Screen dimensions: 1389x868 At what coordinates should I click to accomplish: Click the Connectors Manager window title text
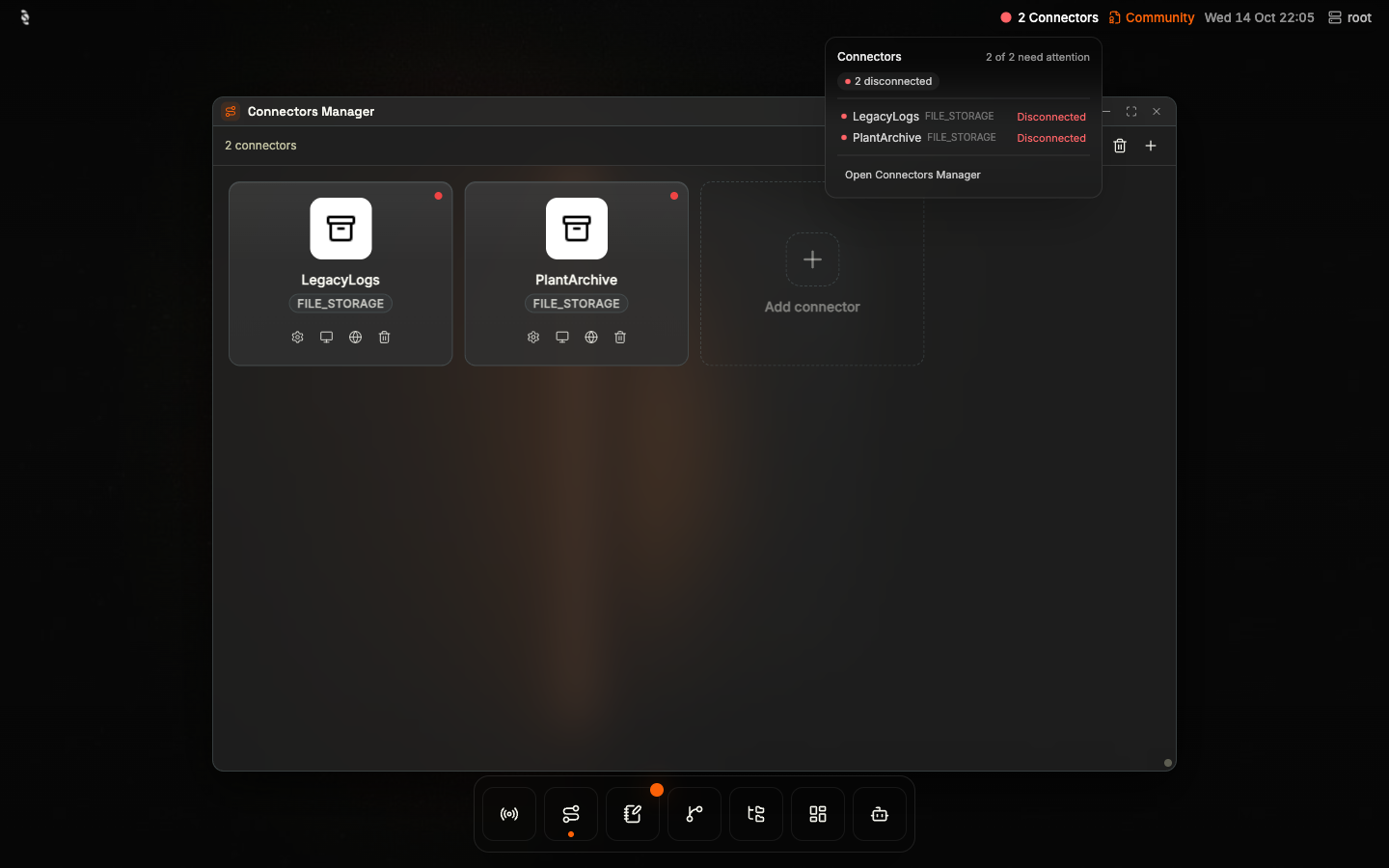[x=311, y=112]
